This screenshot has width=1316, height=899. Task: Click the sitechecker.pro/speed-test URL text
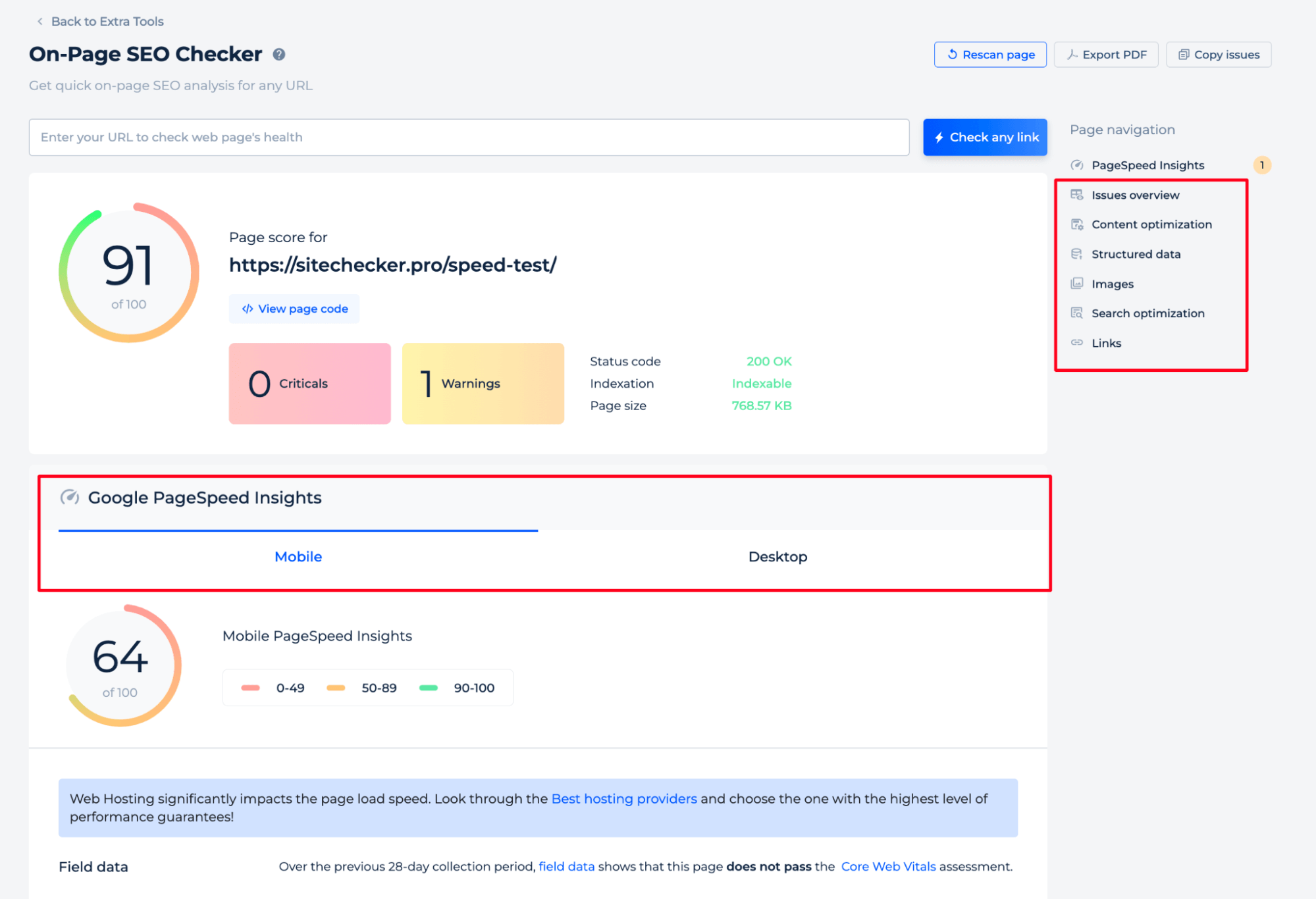(x=392, y=265)
